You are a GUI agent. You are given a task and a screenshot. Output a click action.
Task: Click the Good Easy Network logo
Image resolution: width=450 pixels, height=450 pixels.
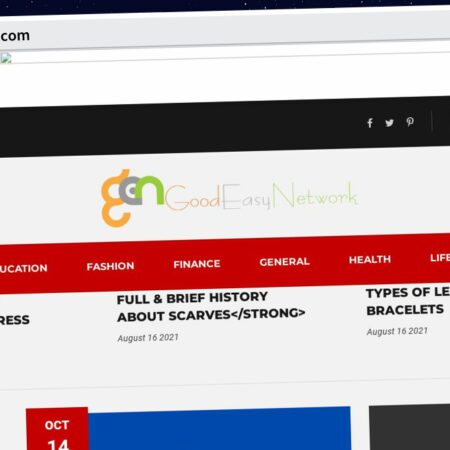point(229,198)
